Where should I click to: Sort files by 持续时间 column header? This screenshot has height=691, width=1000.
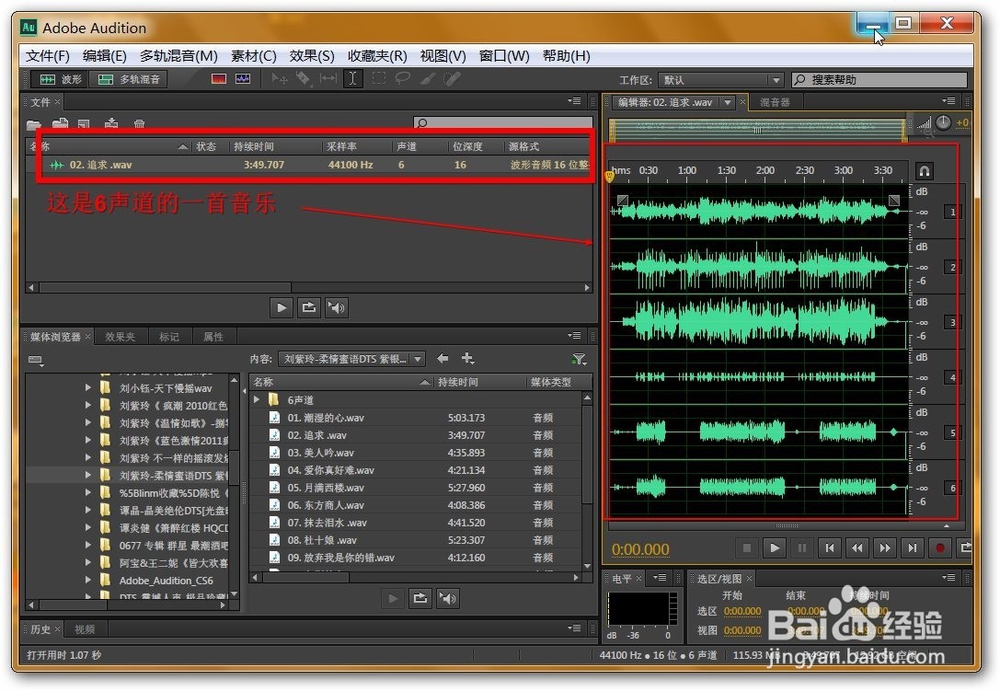253,147
